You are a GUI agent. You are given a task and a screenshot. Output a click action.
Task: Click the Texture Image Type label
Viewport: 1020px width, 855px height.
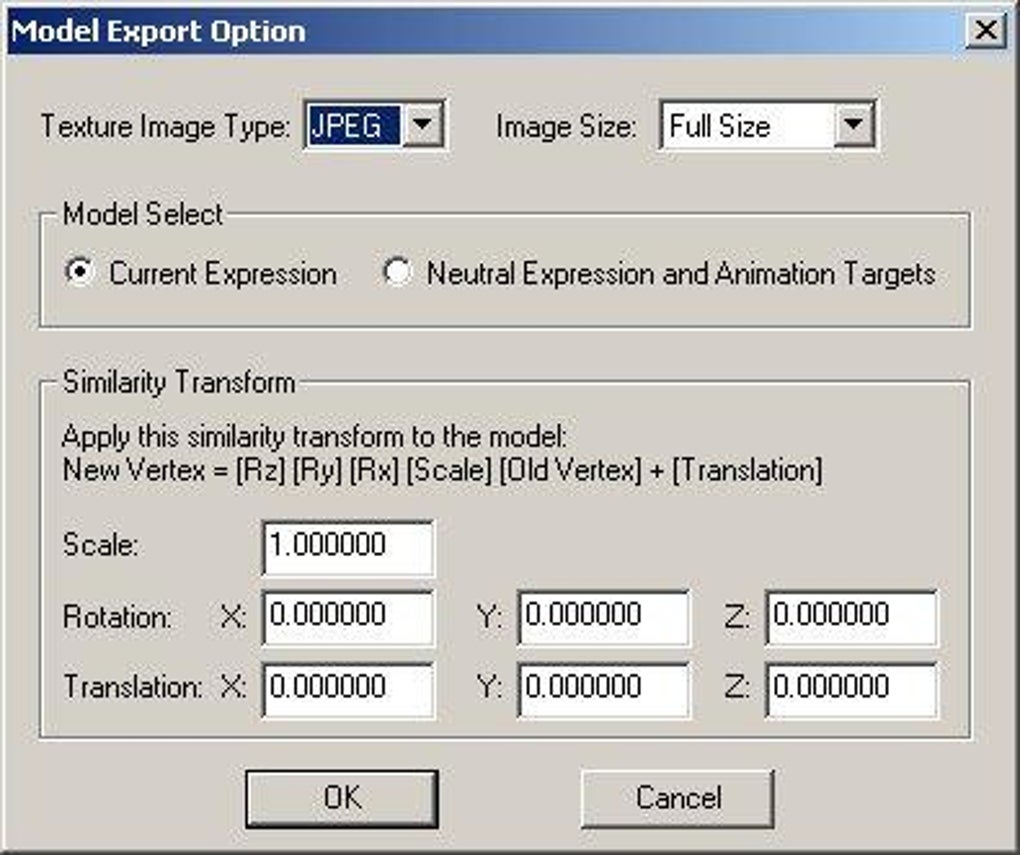166,127
